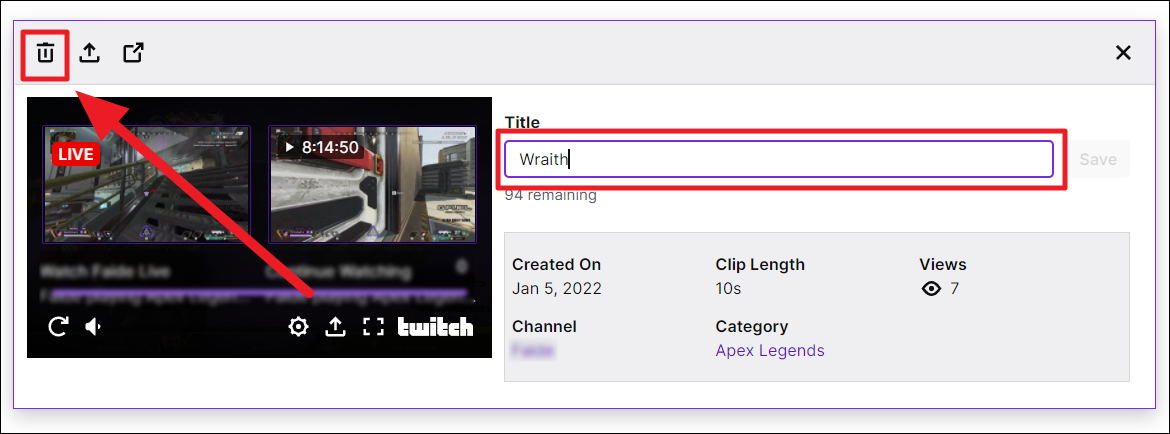Click the Watch Faide Live caption
Viewport: 1170px width, 434px height.
(102, 270)
